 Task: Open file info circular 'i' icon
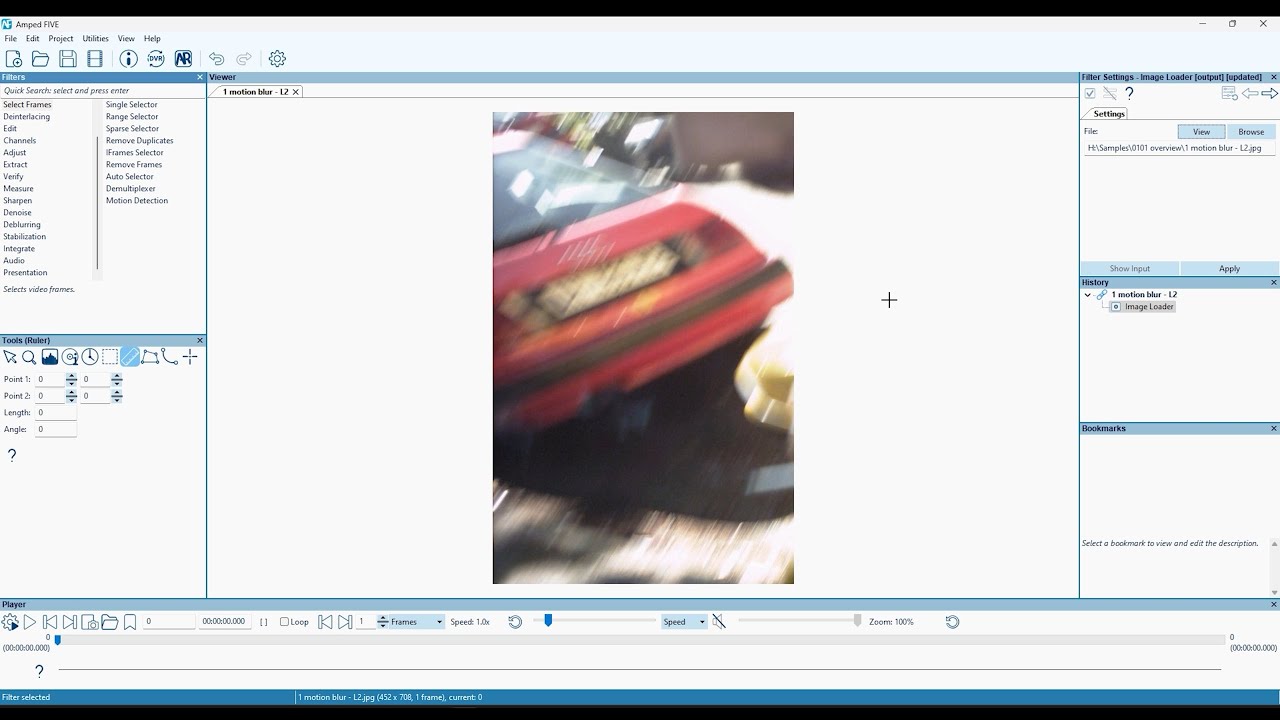(x=129, y=59)
